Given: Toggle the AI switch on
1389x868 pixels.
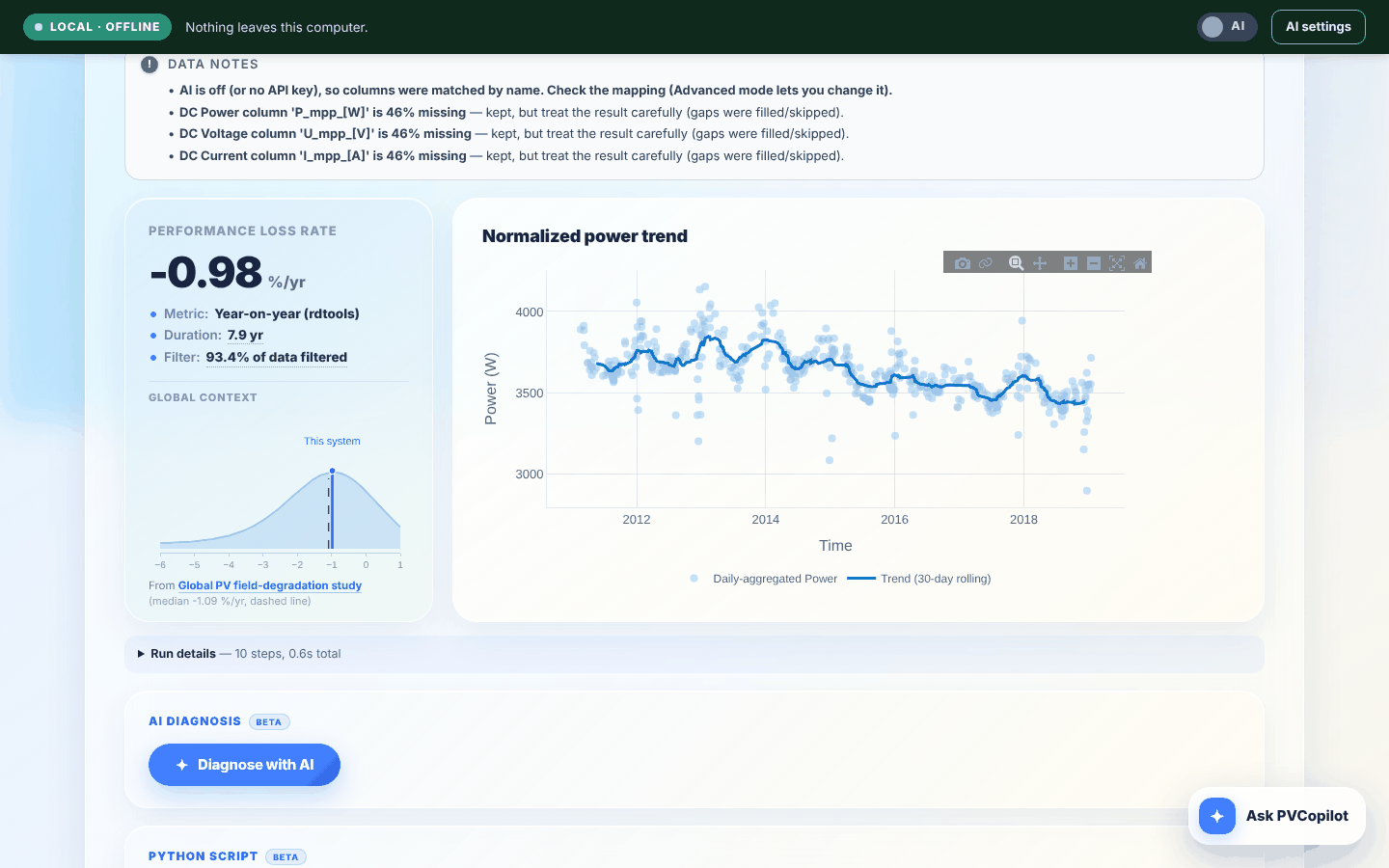Looking at the screenshot, I should pos(1227,27).
